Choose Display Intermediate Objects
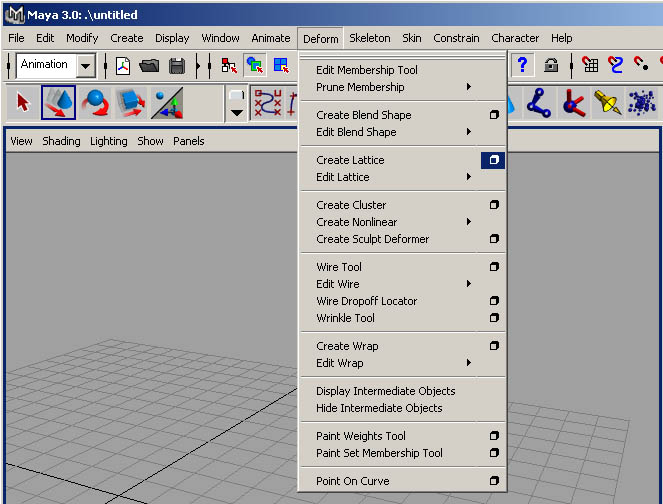 pos(386,391)
